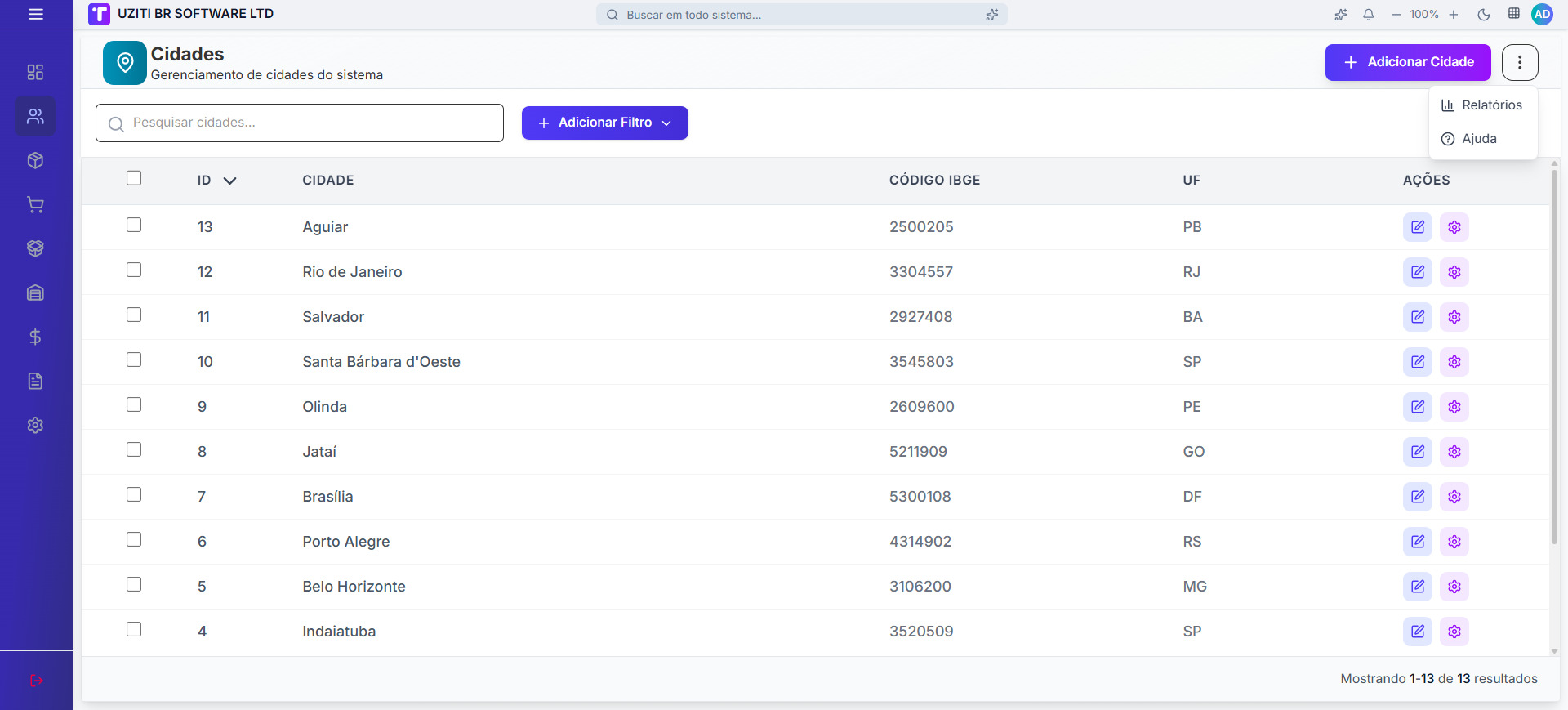Click settings gear for Salvador row
The width and height of the screenshot is (1568, 710).
point(1454,317)
